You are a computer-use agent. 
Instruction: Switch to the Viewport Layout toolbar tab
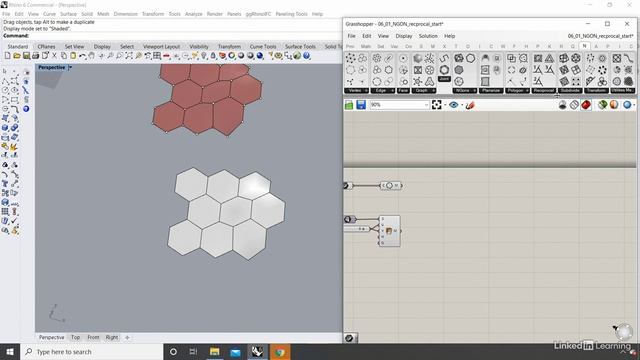[162, 47]
